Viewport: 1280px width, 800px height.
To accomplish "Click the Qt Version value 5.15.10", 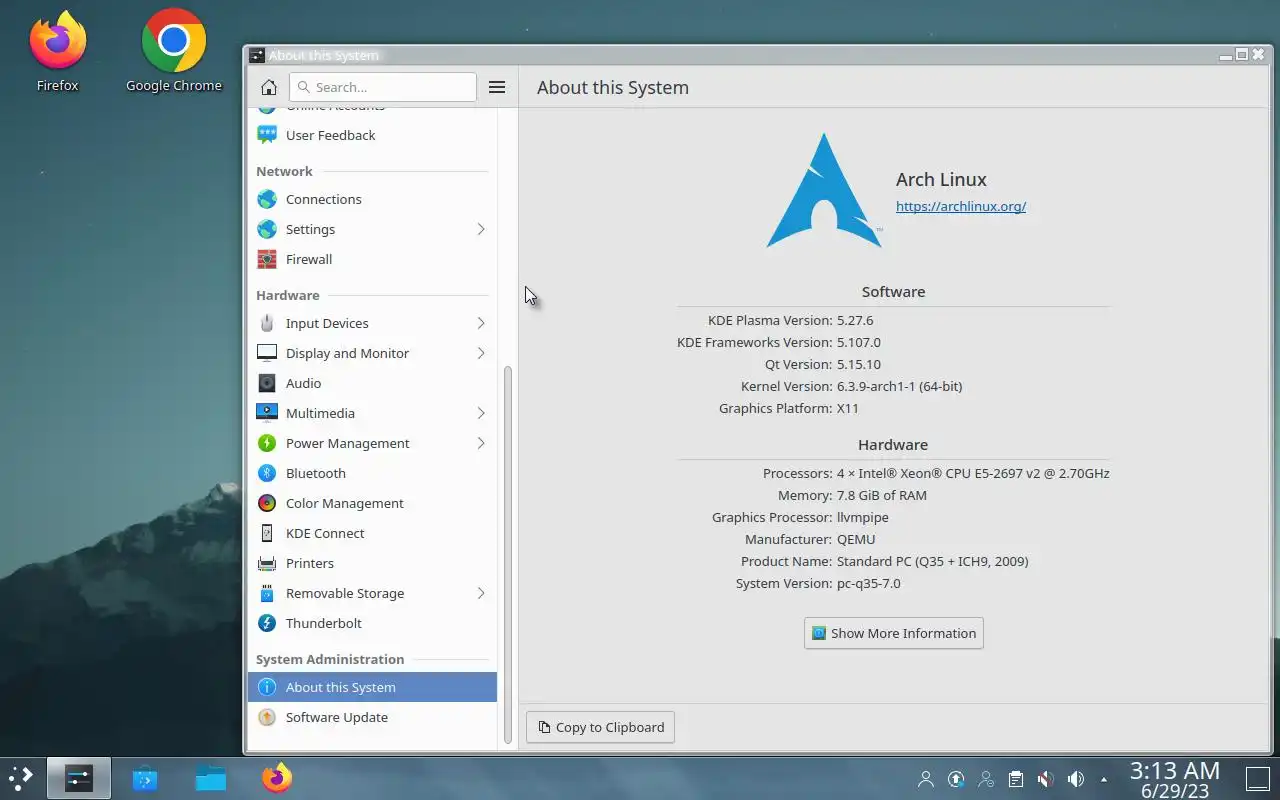I will click(x=859, y=364).
